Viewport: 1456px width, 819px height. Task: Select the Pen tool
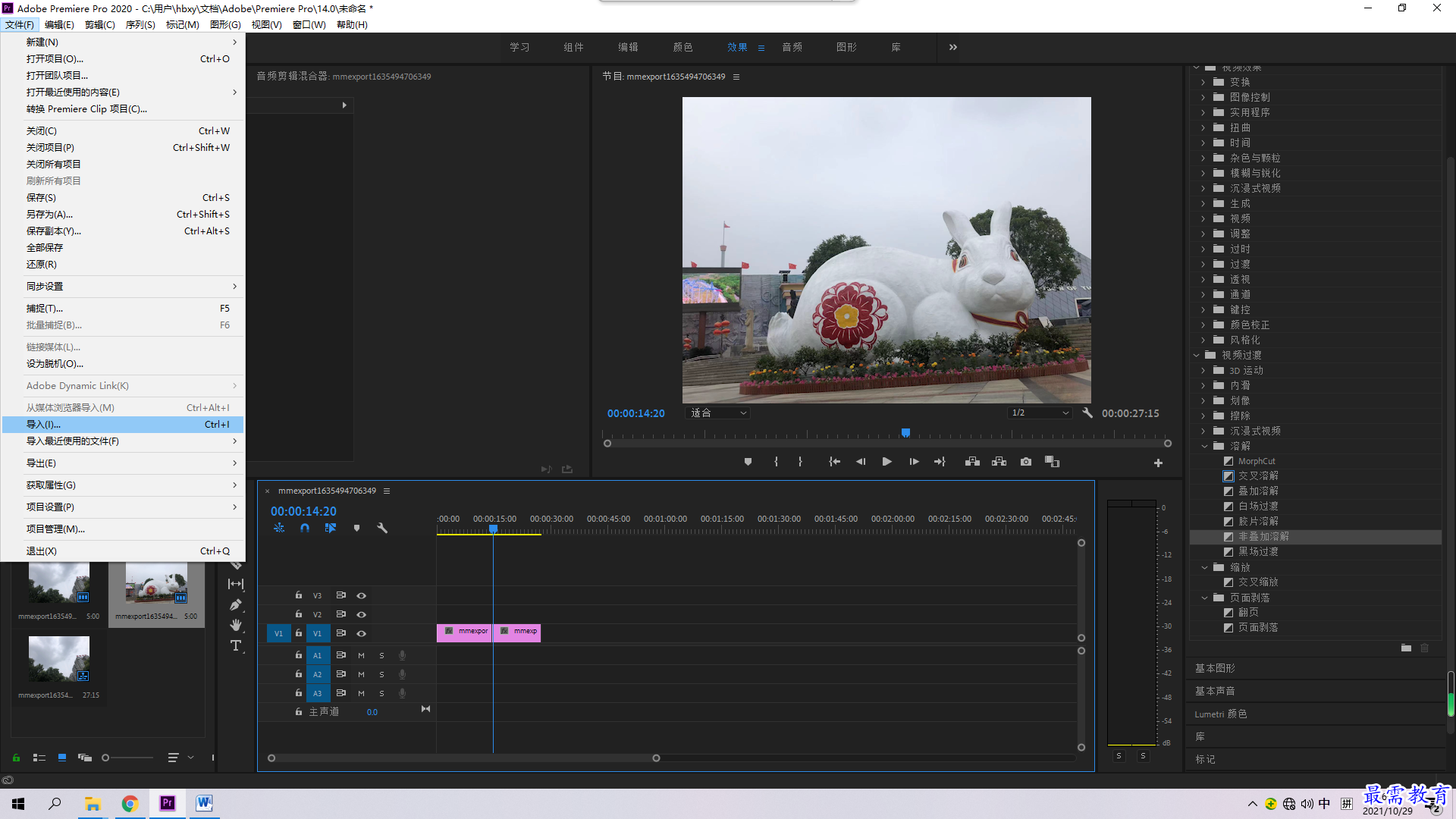[x=236, y=604]
